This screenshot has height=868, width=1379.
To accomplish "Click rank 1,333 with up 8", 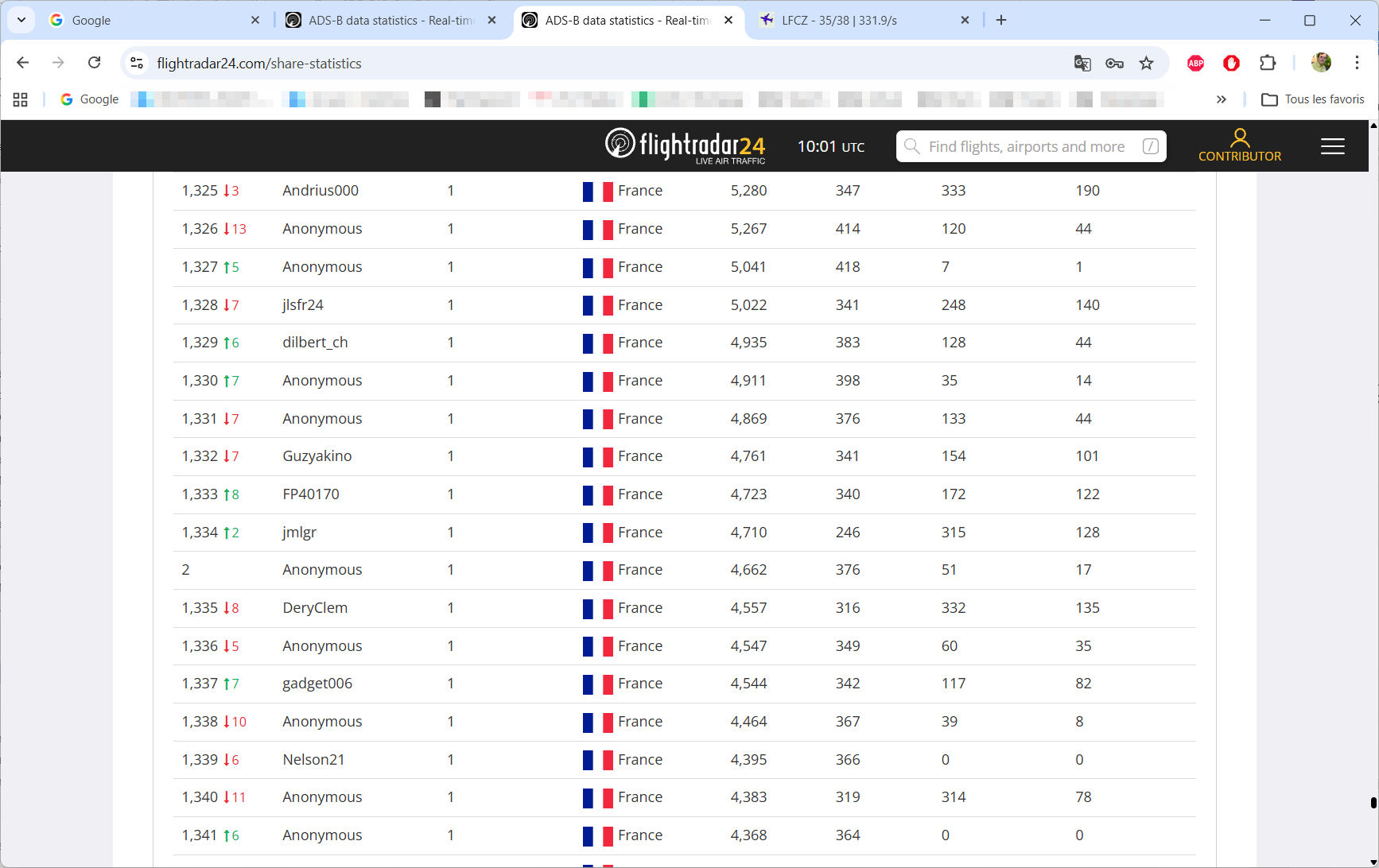I will [210, 494].
